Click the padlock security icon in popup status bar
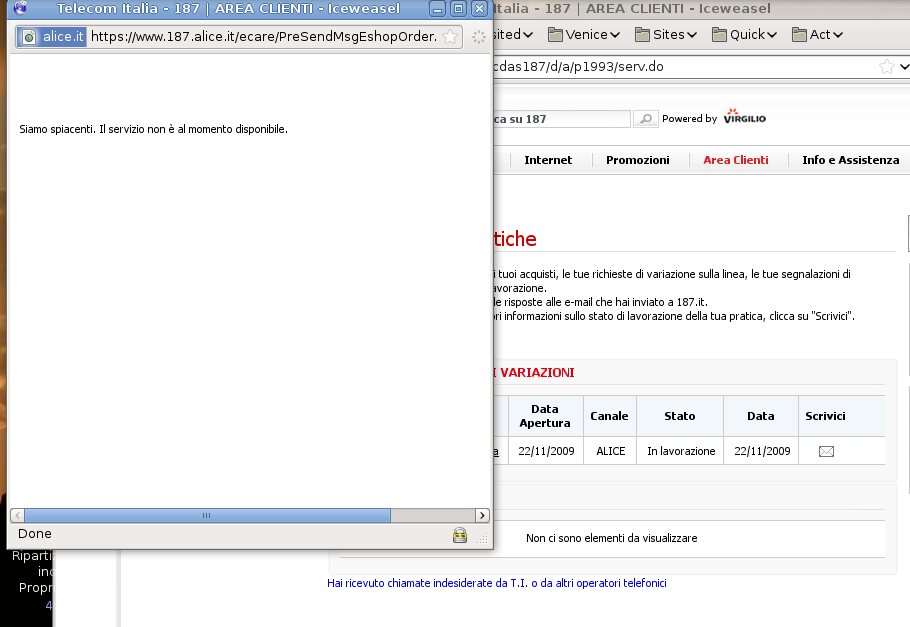Screen dimensions: 910x627 click(460, 535)
